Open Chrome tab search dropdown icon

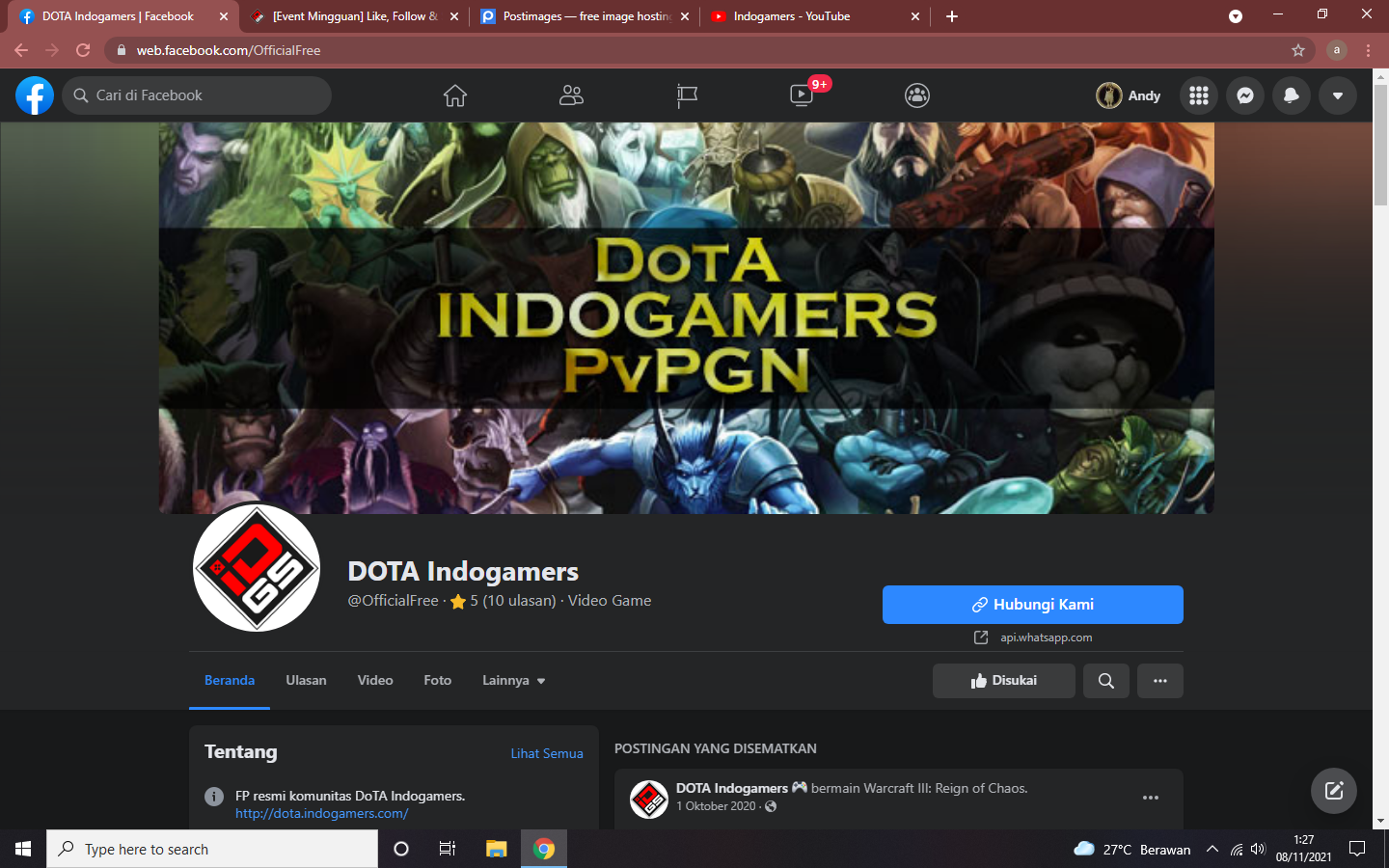(1236, 16)
